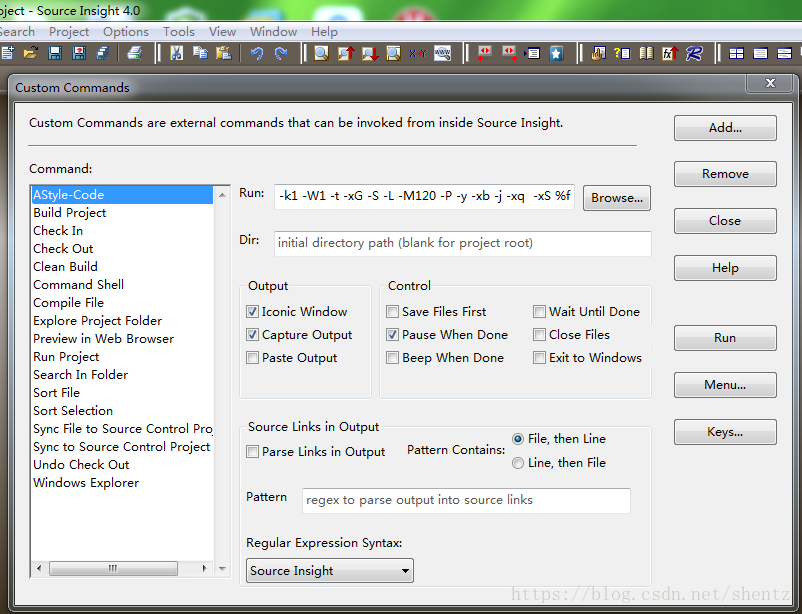Check the Close Files option
Image resolution: width=802 pixels, height=614 pixels.
[x=539, y=335]
